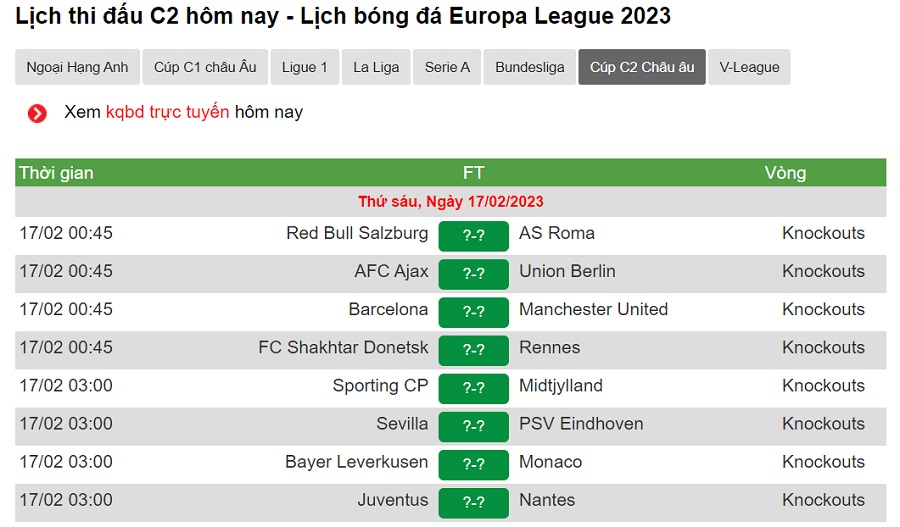
Task: Click score button for Salzburg vs AS Roma
Action: point(473,235)
